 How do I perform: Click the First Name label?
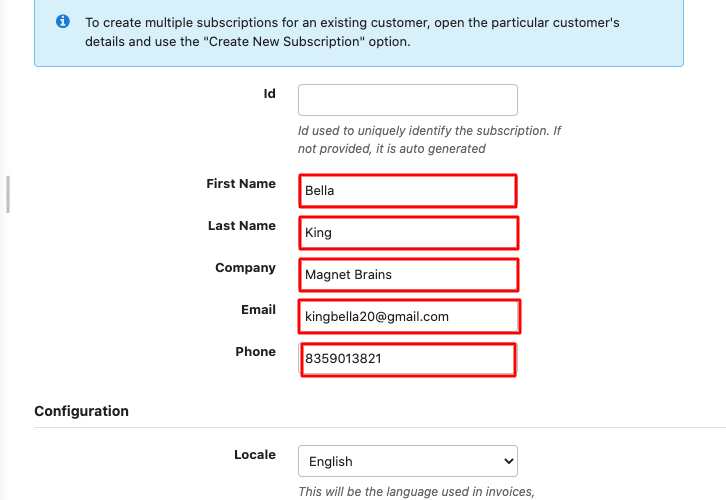pos(241,184)
